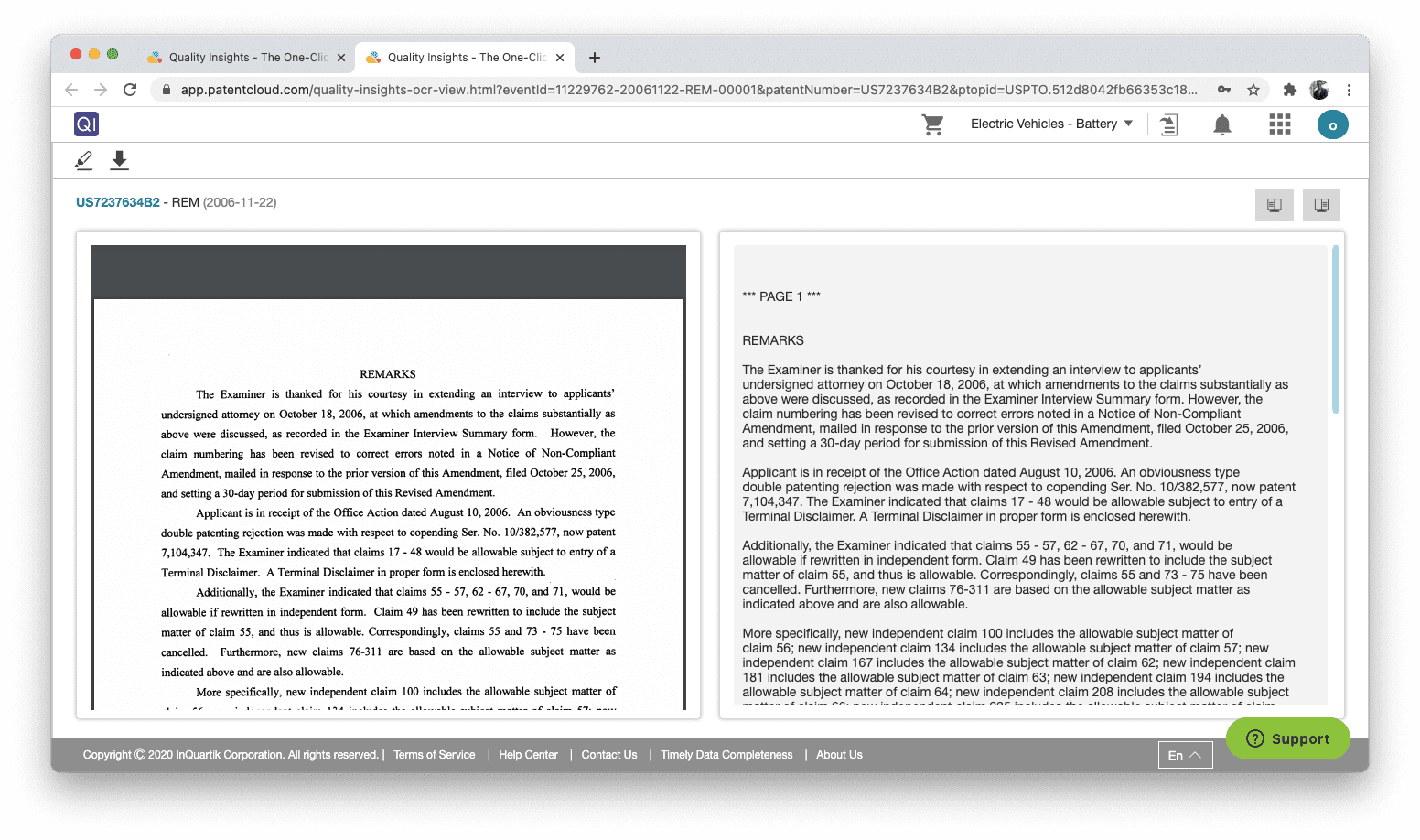
Task: Open the Chrome three-dot menu
Action: [1349, 90]
